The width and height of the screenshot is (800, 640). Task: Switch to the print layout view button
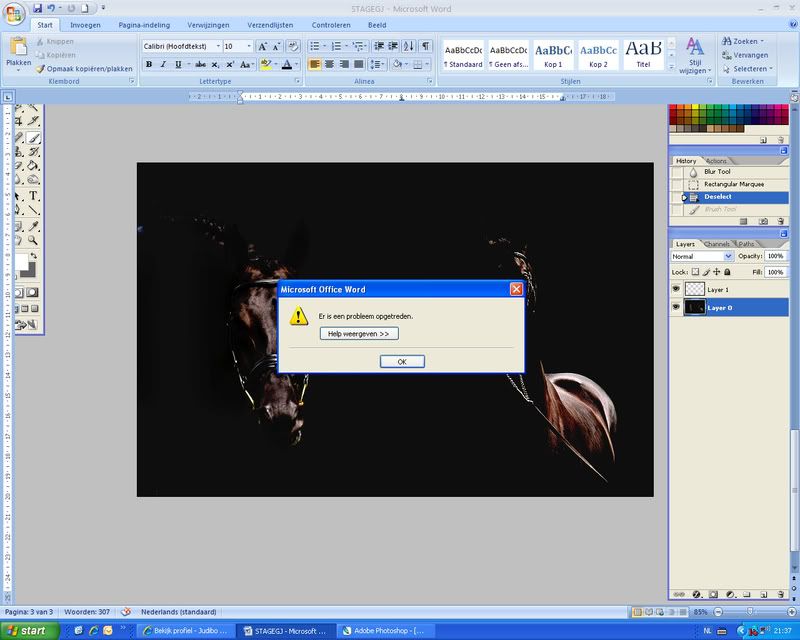637,611
